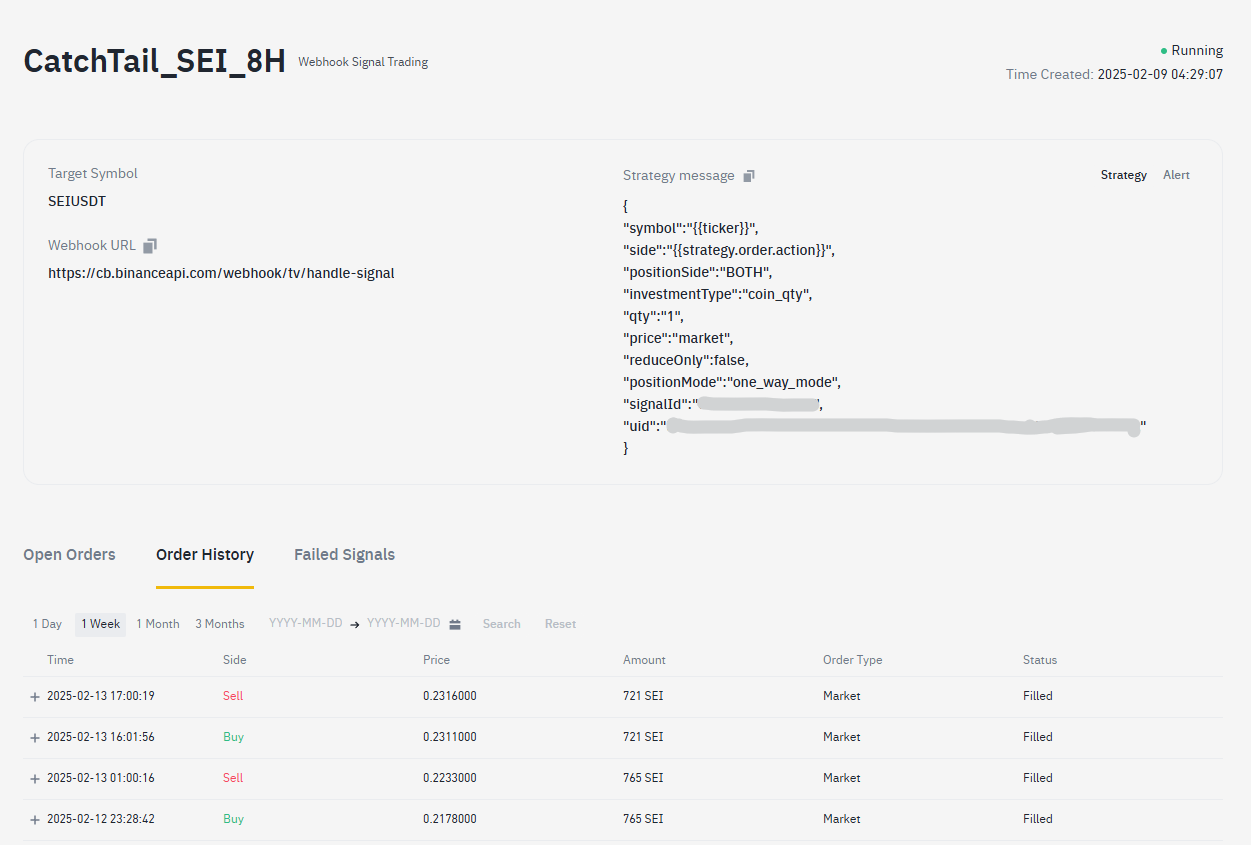This screenshot has height=845, width=1251.
Task: Expand order row from 2025-02-12 23:28:42
Action: [x=35, y=820]
